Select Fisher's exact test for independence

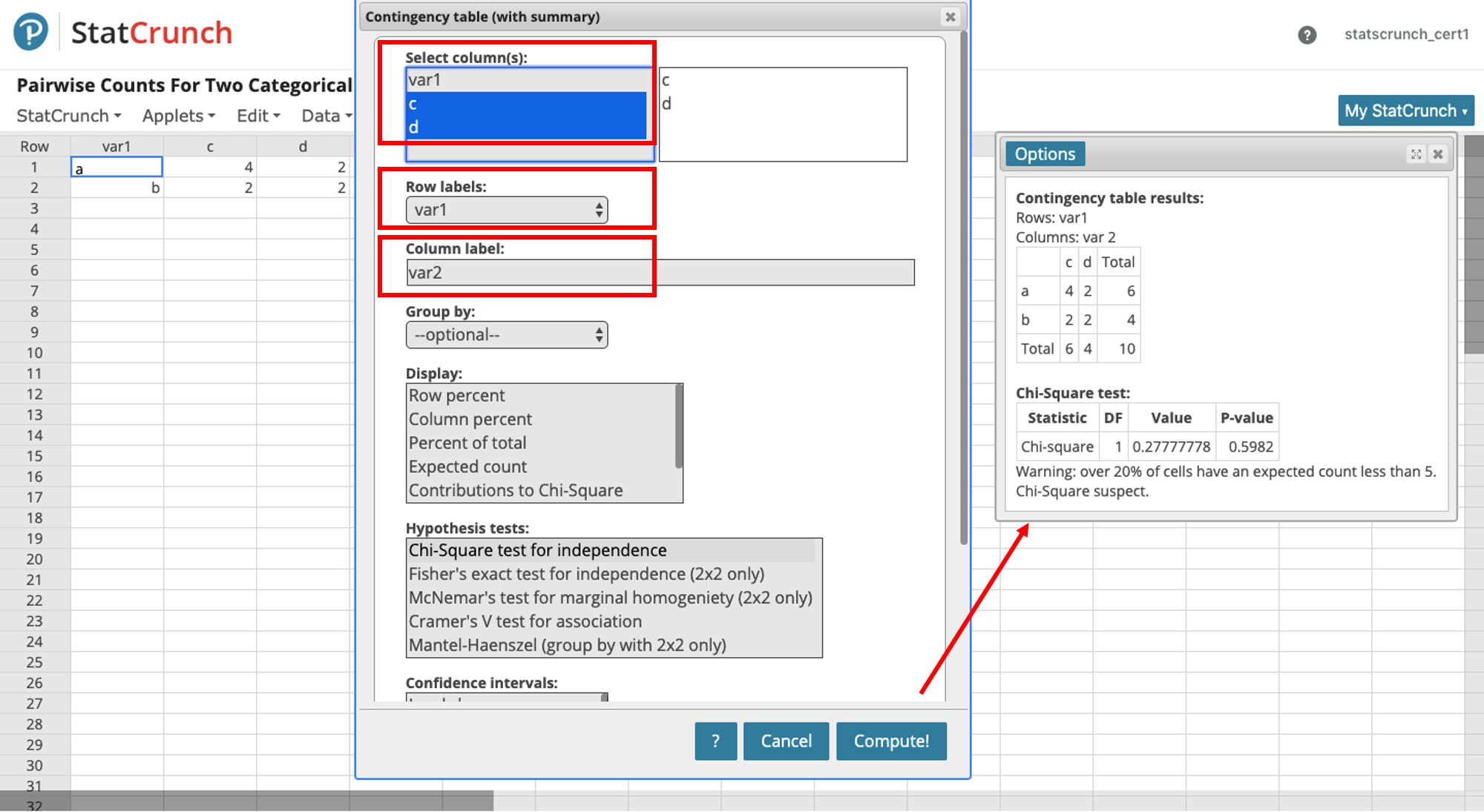(586, 573)
